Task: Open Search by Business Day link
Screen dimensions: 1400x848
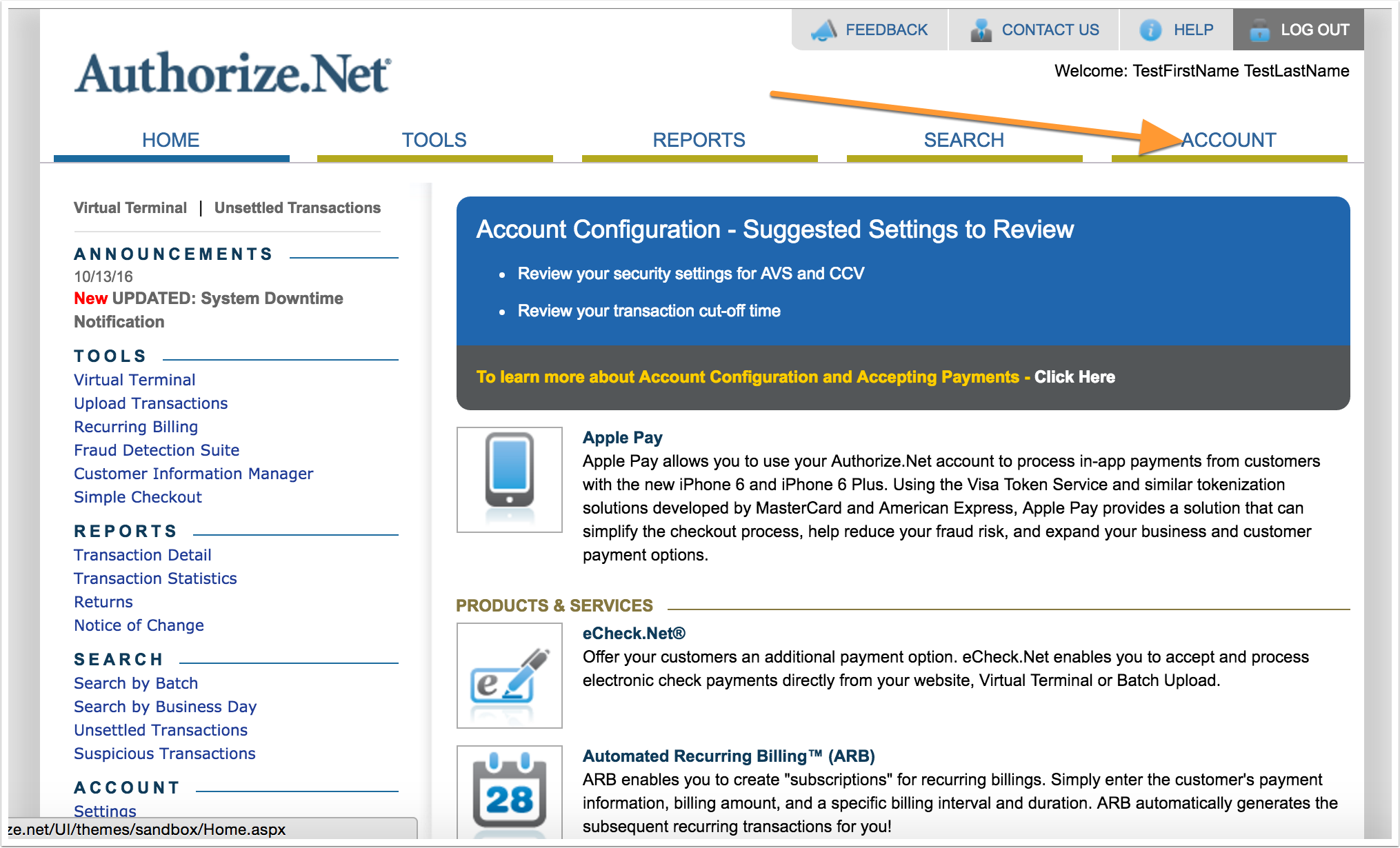Action: [x=165, y=707]
